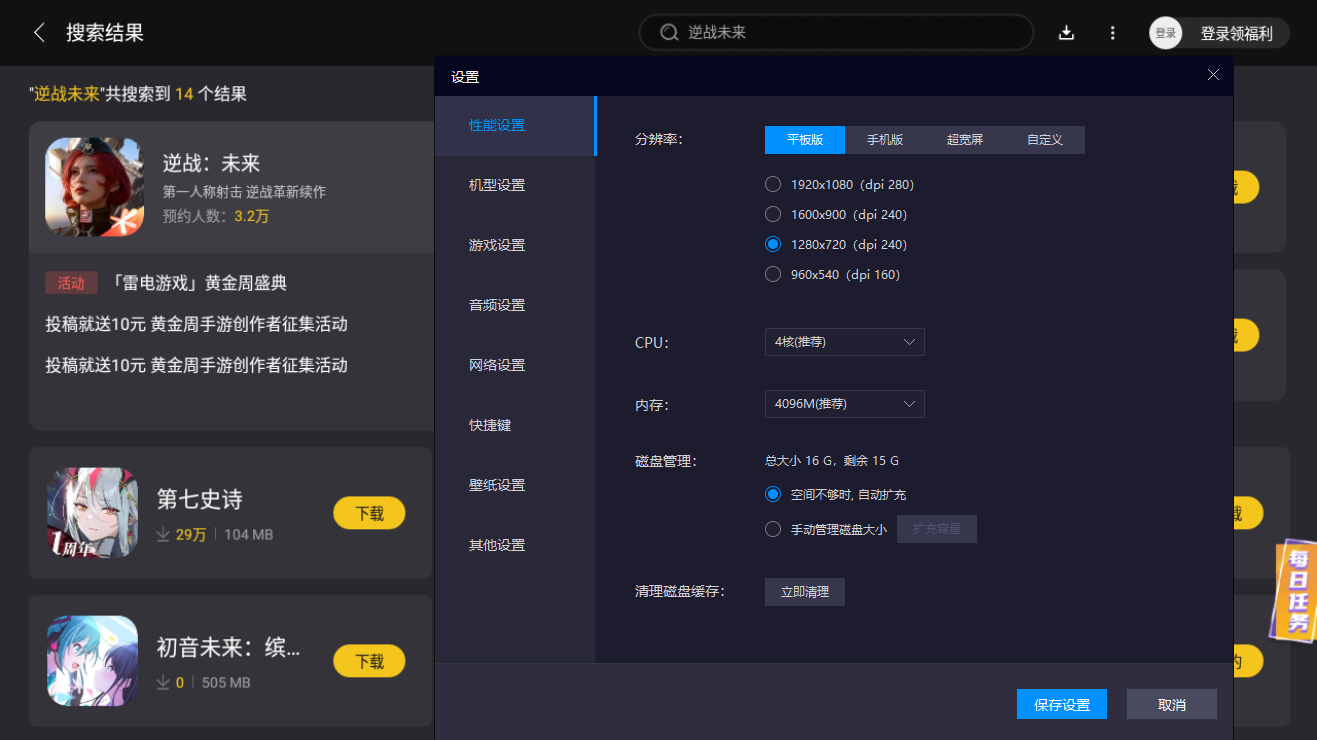Select the 1280x720 dpi setting control

(x=773, y=243)
